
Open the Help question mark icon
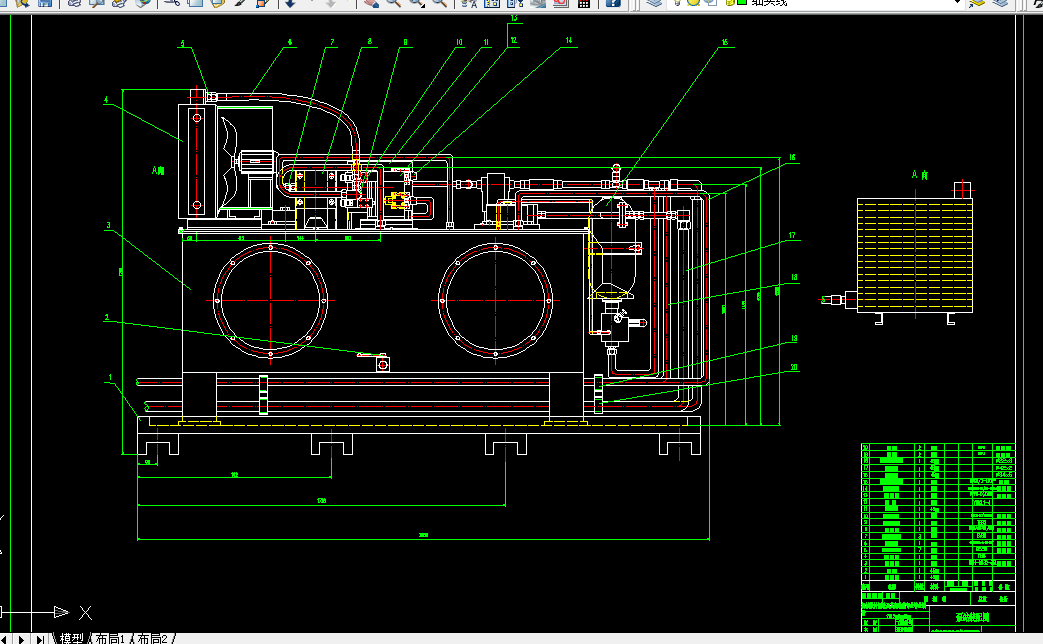coord(613,3)
